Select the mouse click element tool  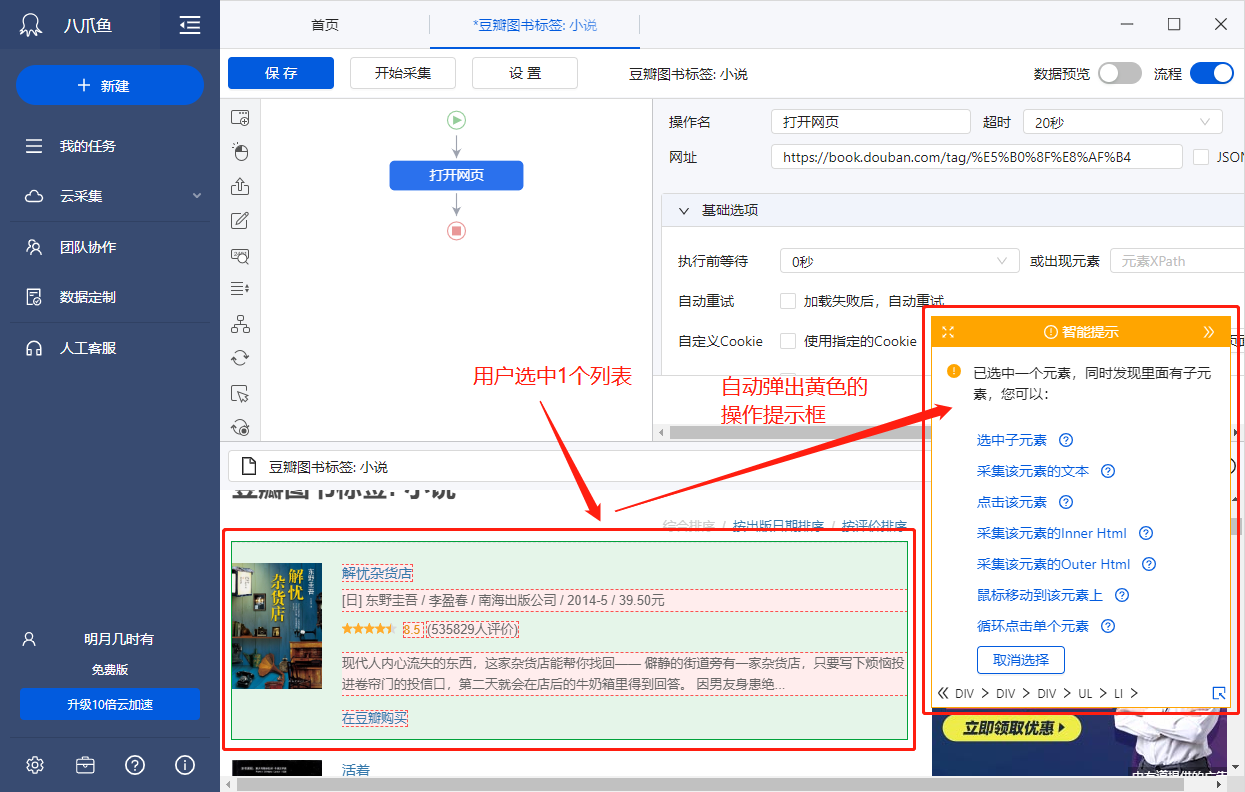[240, 152]
